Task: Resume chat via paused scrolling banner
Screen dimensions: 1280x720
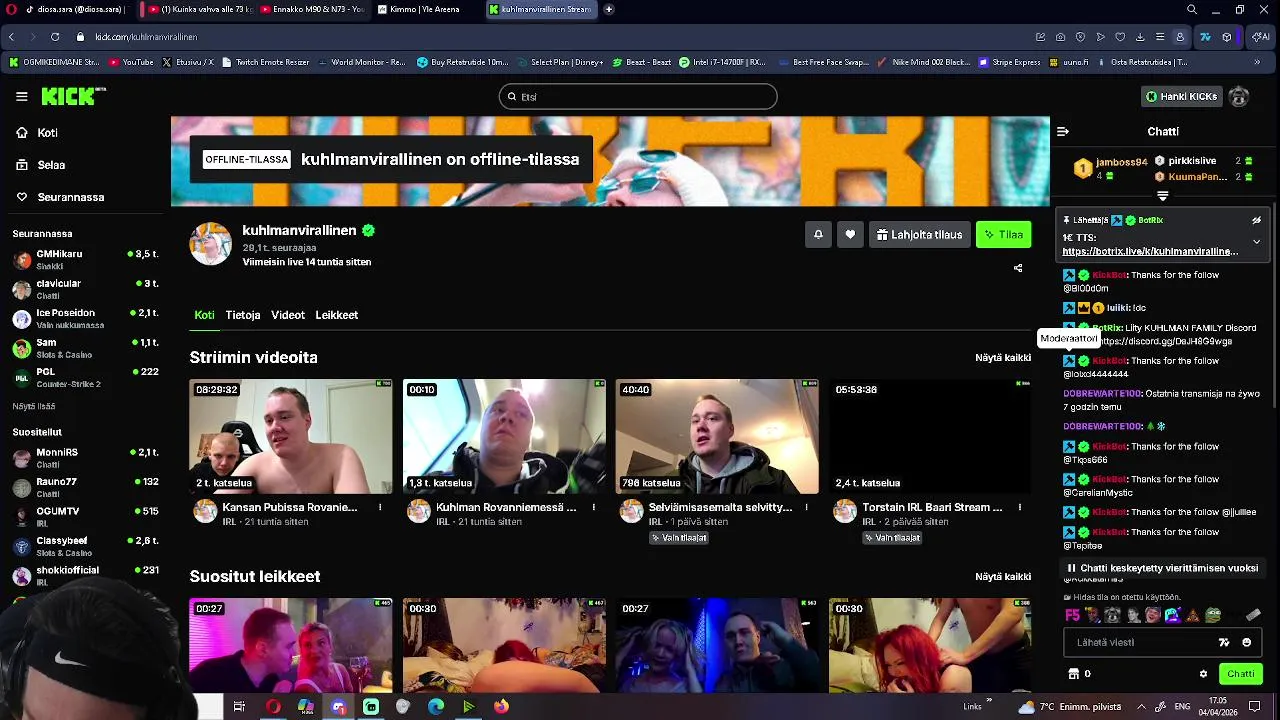Action: pyautogui.click(x=1162, y=568)
